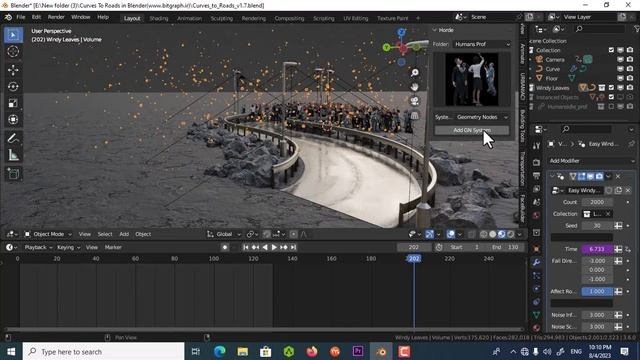Toggle Instanced Objects exclude checkbox
Screen dimensions: 640x360
point(611,97)
